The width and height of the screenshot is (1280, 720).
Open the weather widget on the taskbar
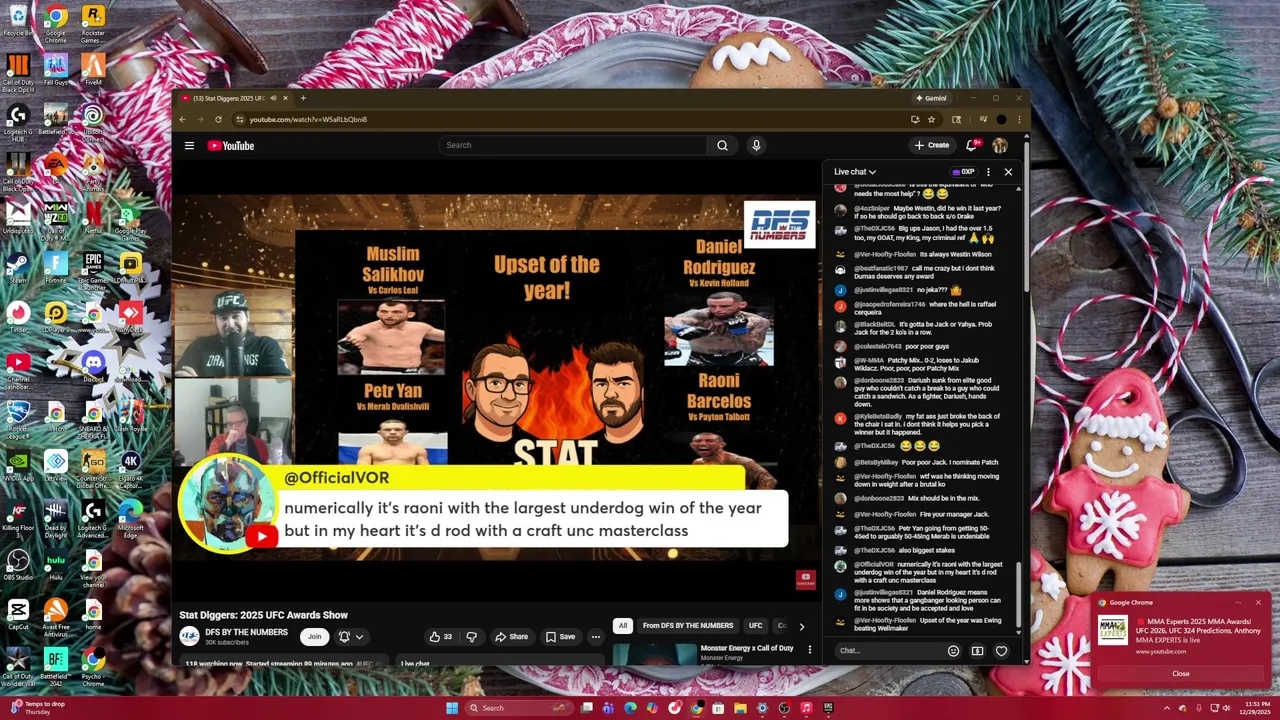pos(36,708)
